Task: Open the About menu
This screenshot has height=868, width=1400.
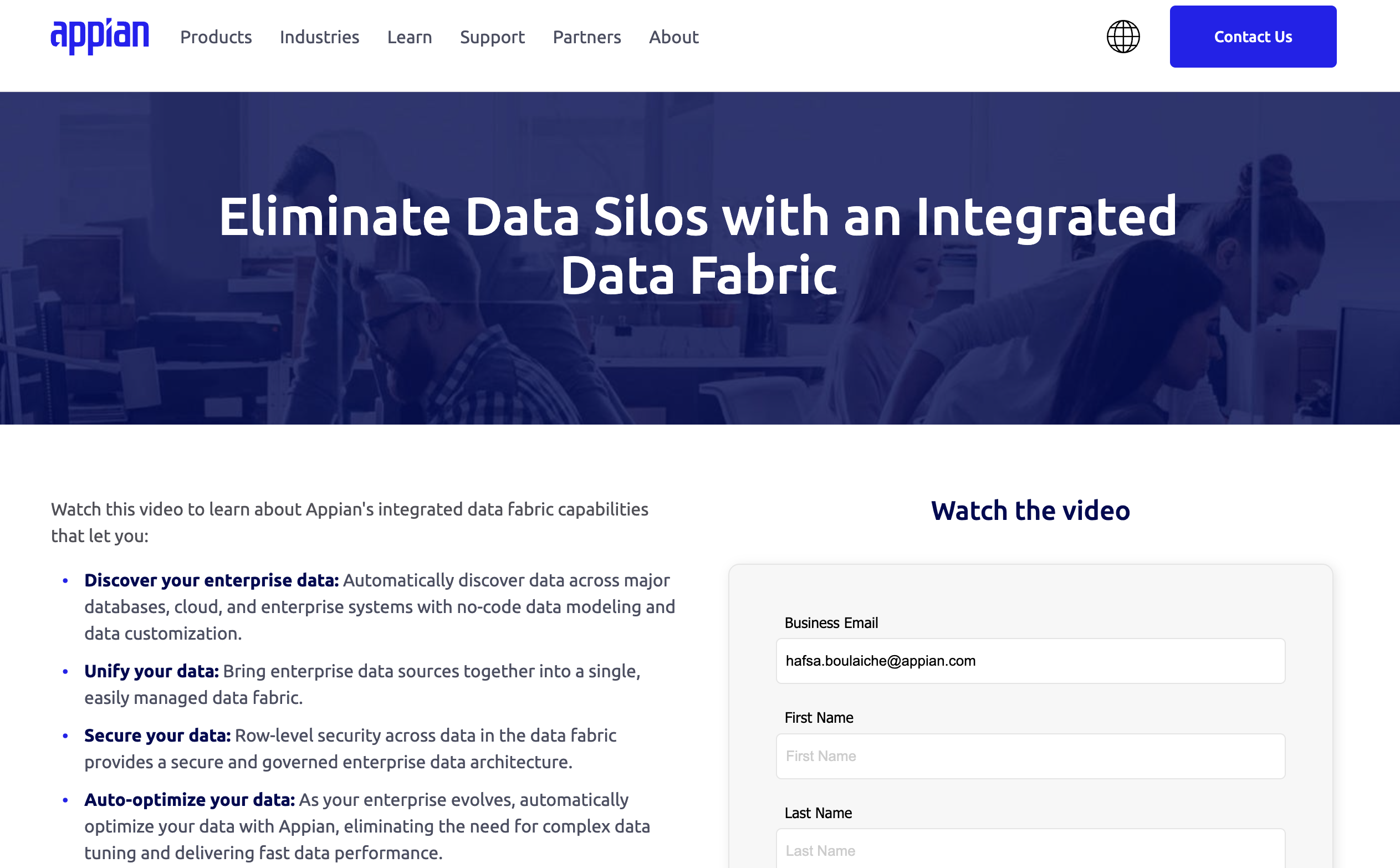Action: coord(673,37)
